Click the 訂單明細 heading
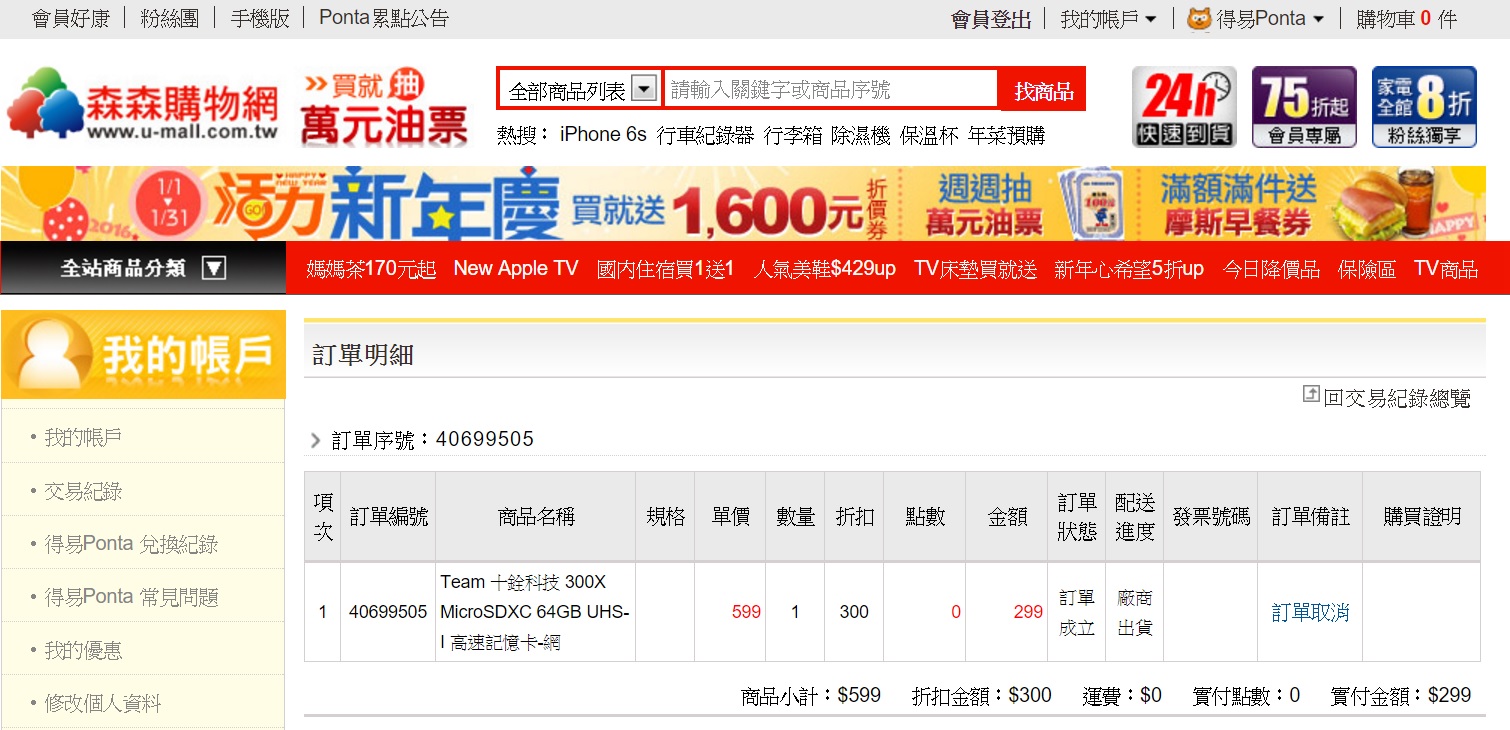This screenshot has height=730, width=1510. coord(363,355)
